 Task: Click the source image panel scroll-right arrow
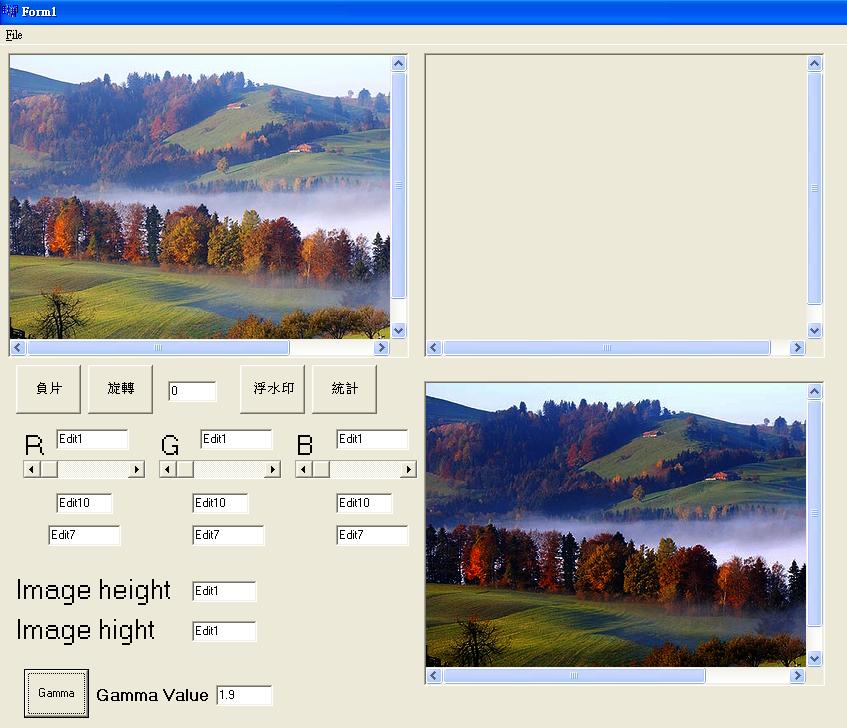381,347
